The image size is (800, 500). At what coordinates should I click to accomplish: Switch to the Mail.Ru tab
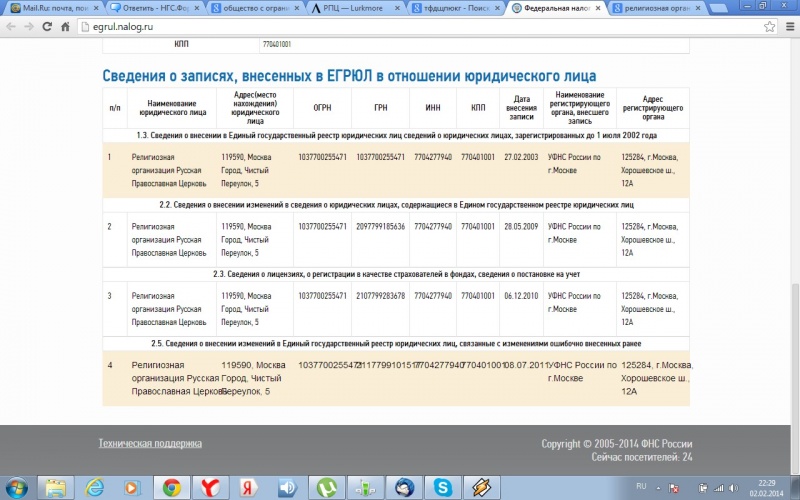tap(55, 8)
